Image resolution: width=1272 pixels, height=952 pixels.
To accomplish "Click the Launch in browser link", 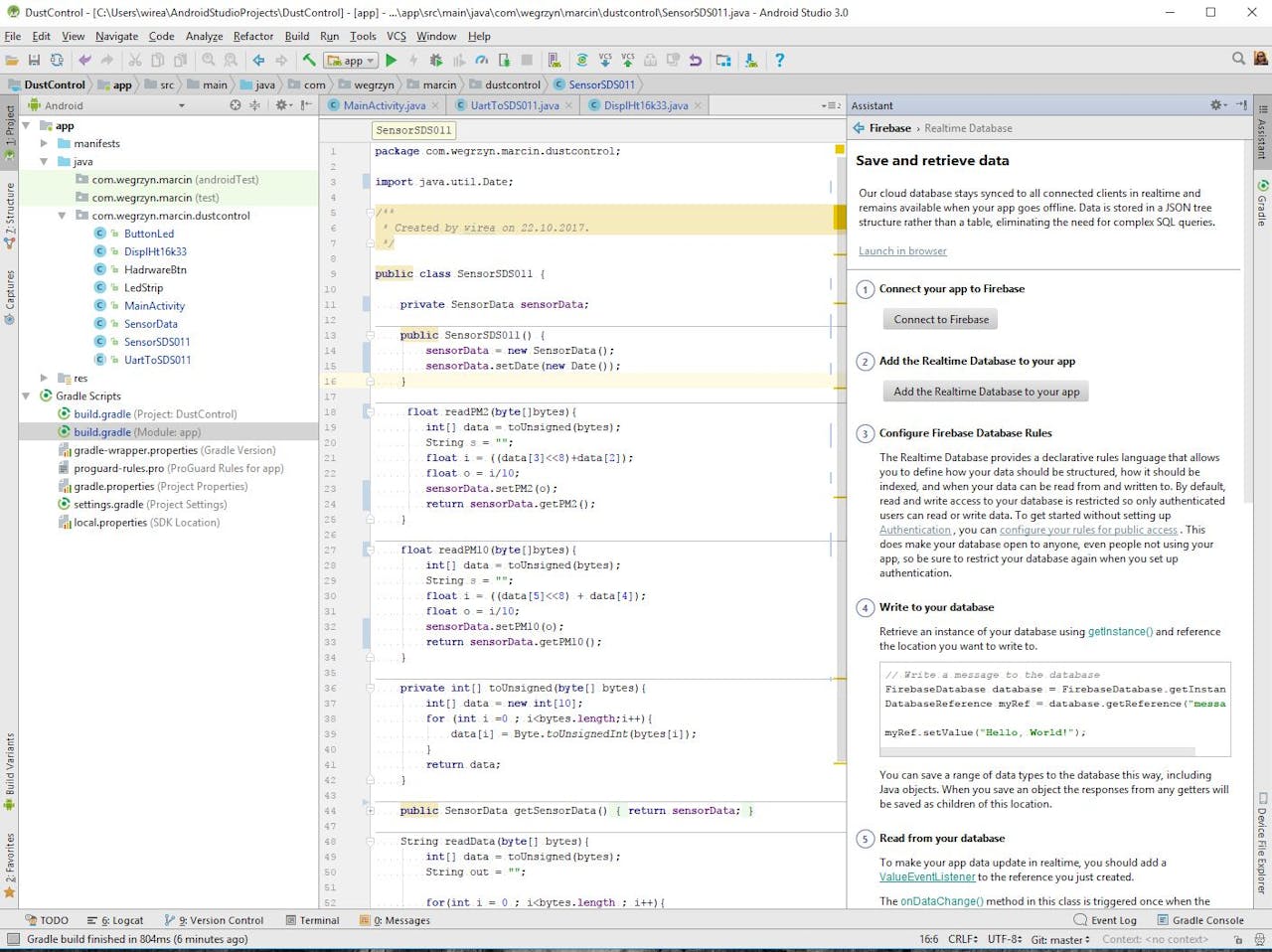I will pyautogui.click(x=902, y=250).
